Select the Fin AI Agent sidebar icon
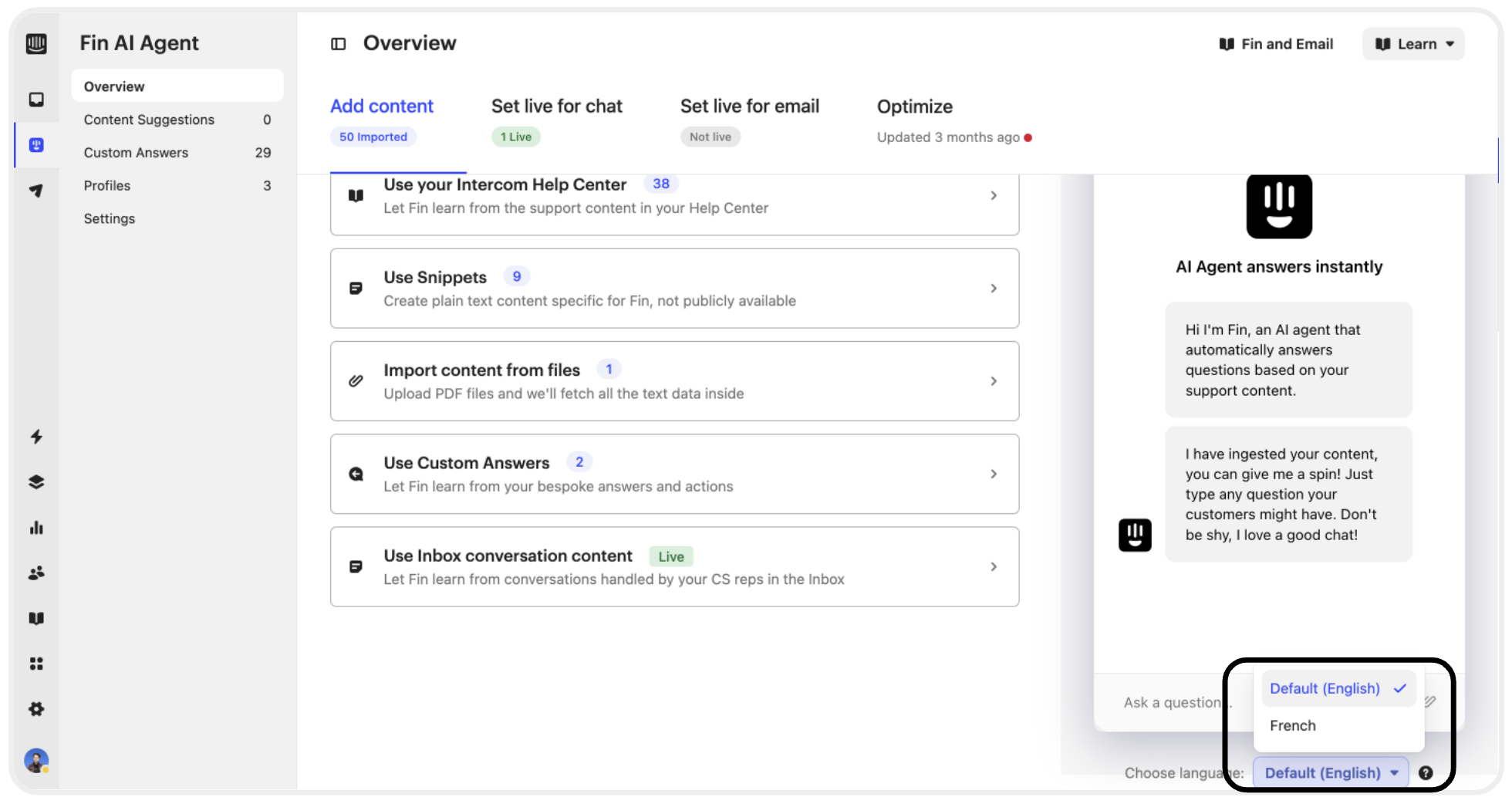Image resolution: width=1512 pixels, height=804 pixels. point(36,145)
